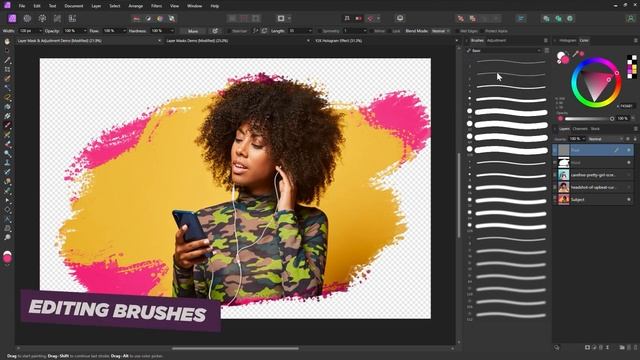The width and height of the screenshot is (640, 360).
Task: Toggle visibility of the Subject layer
Action: pos(629,200)
